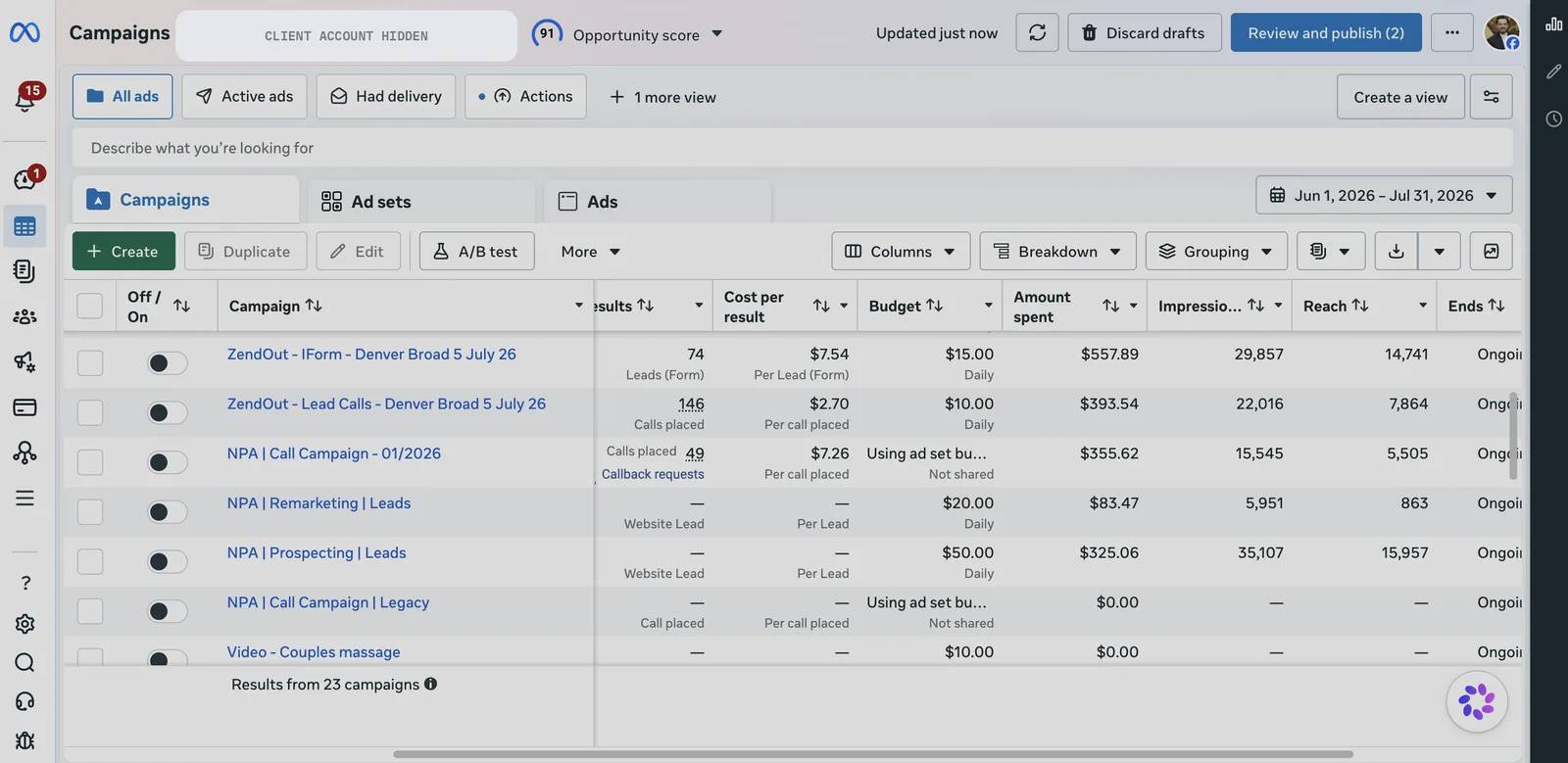Click the 1 more view option

[663, 97]
